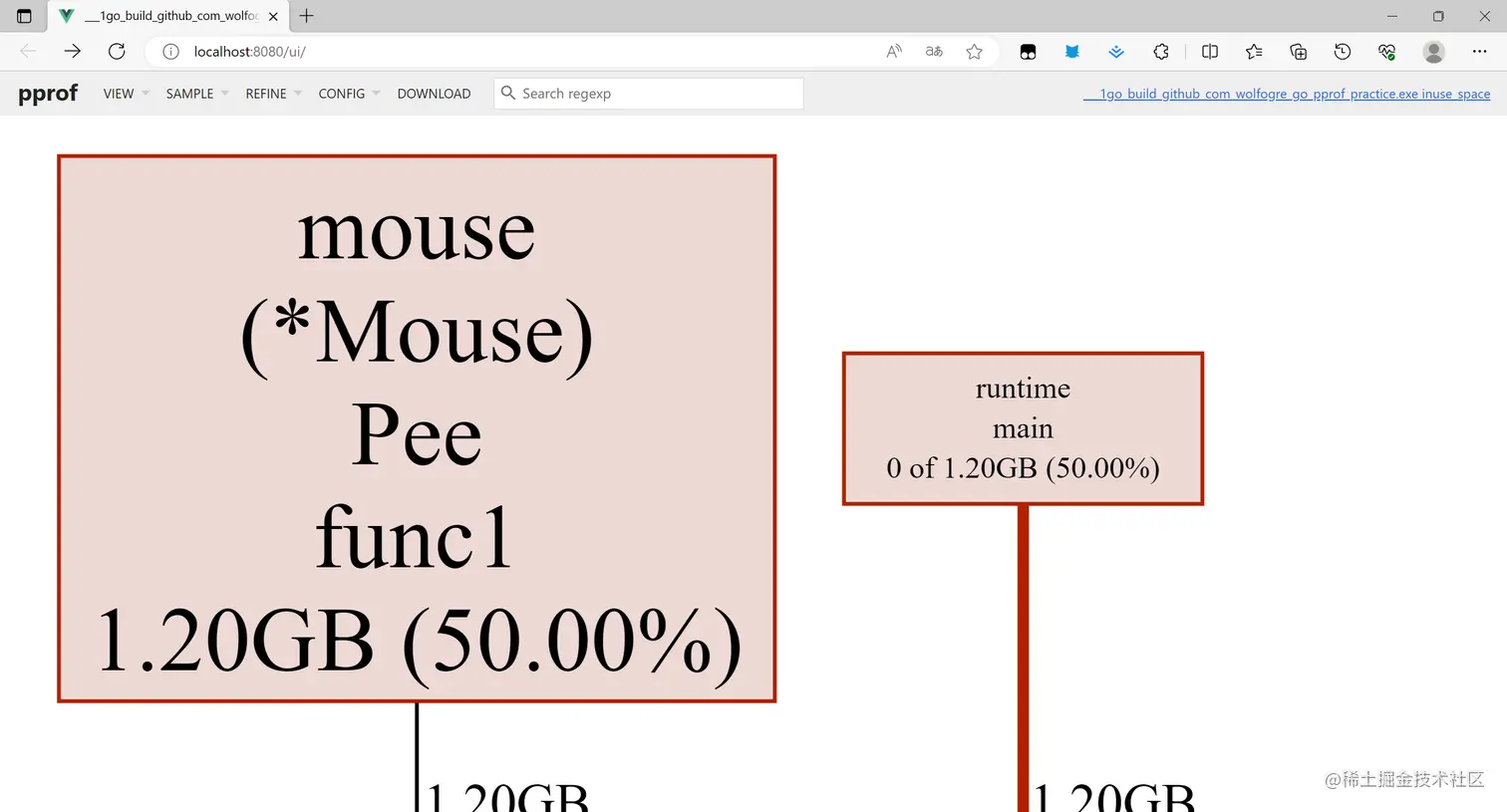
Task: Open the black square extension icon
Action: pos(1028,52)
